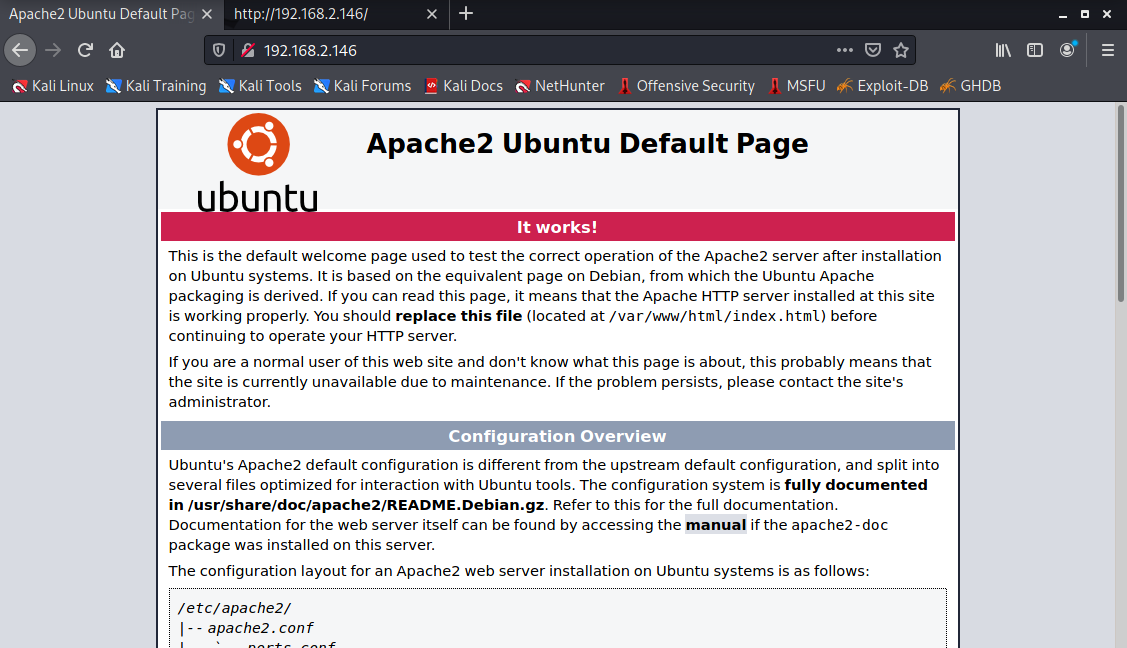Follow the manual link in Configuration Overview
This screenshot has width=1127, height=648.
point(716,525)
